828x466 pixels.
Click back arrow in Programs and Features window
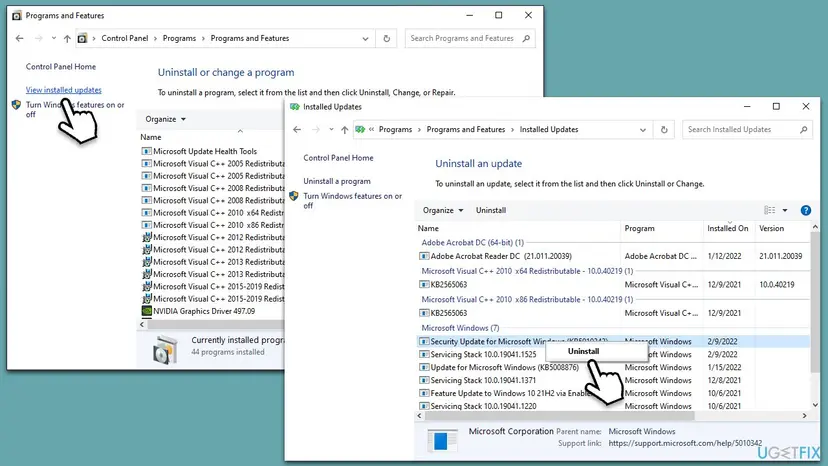point(20,38)
